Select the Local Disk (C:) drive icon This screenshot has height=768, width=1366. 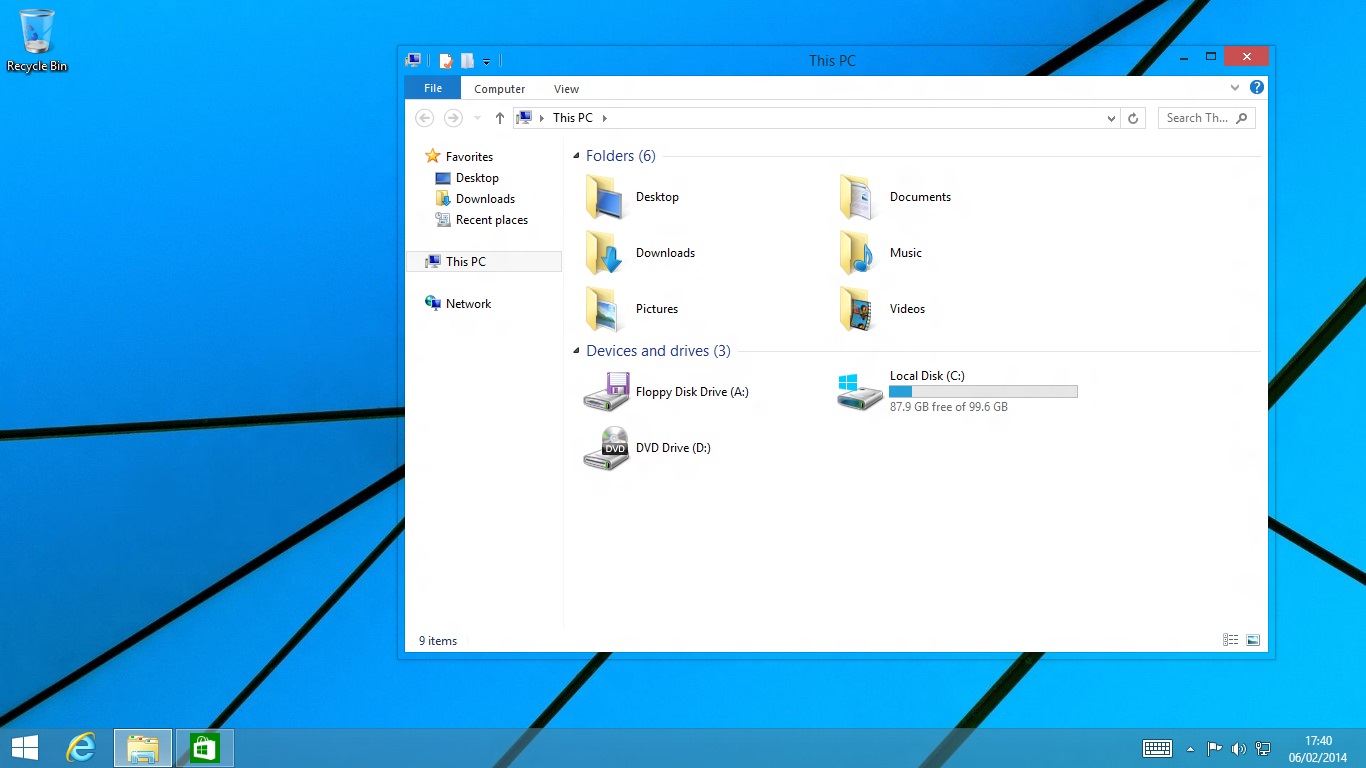(860, 392)
